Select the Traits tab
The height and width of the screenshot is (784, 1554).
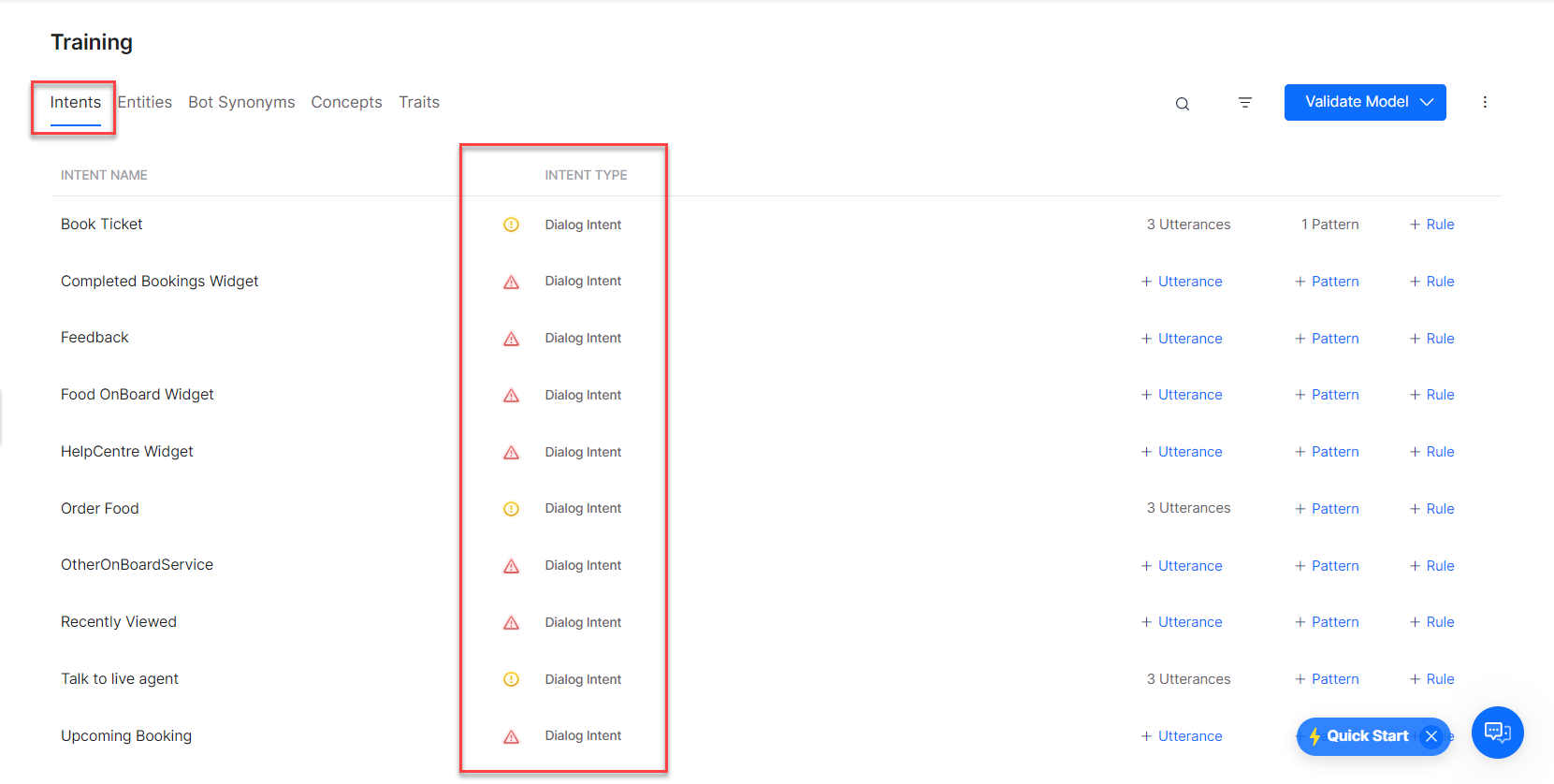tap(419, 102)
